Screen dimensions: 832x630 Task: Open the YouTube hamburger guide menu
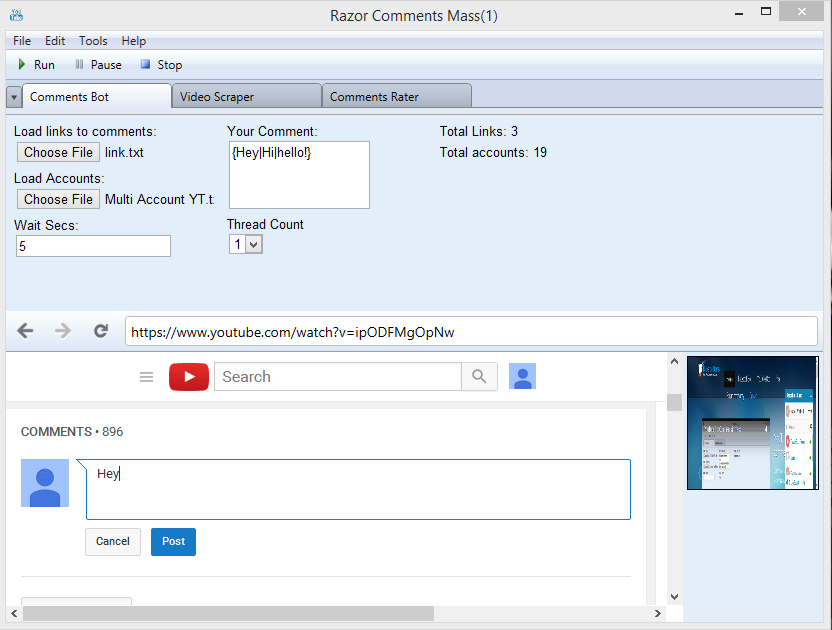(146, 377)
